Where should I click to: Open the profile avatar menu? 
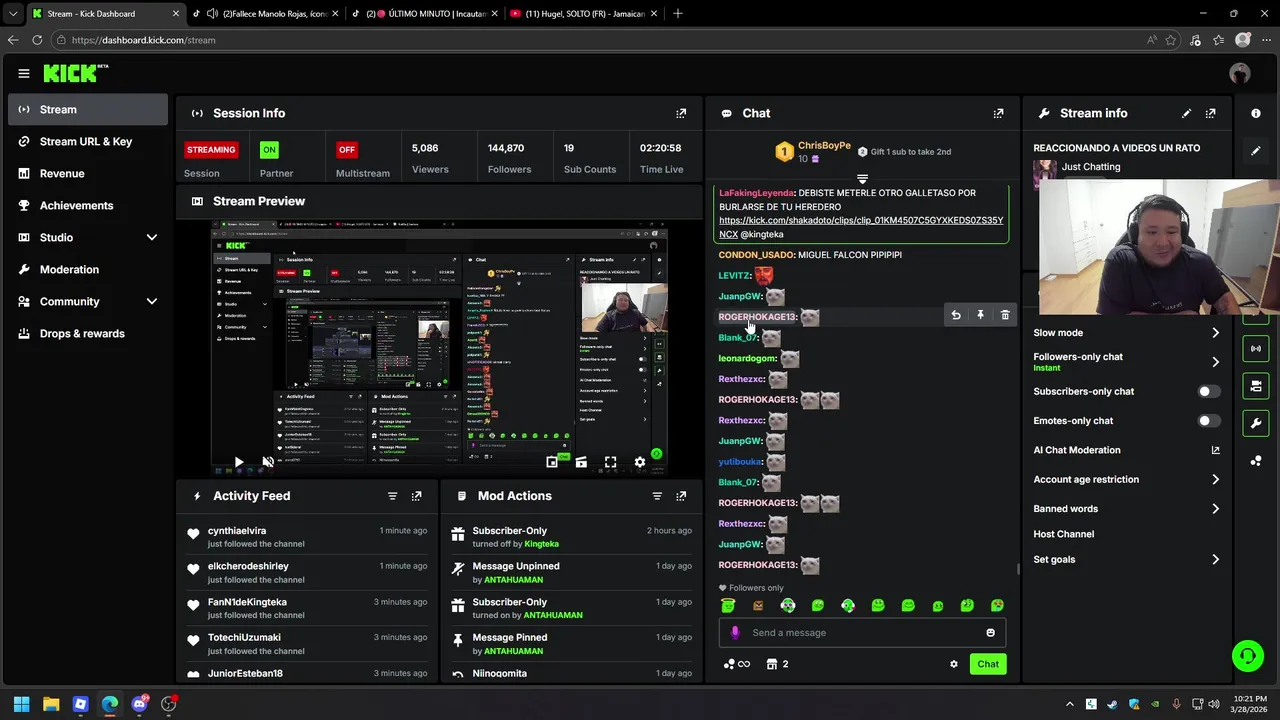pos(1240,73)
